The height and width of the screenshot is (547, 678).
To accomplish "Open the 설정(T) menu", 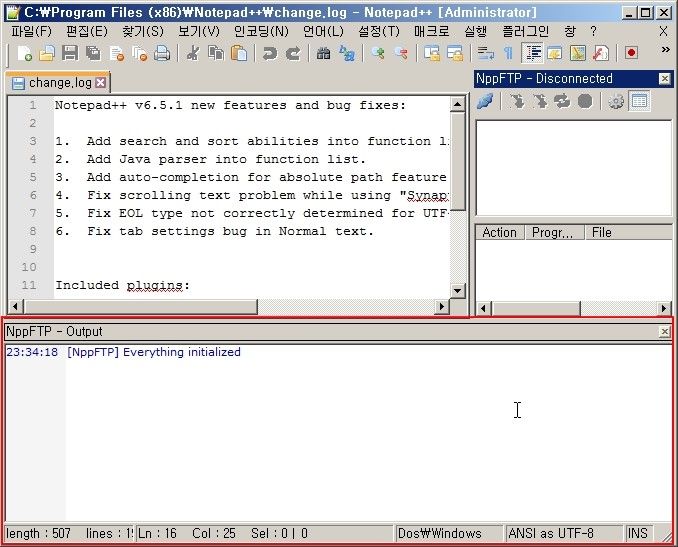I will (379, 31).
